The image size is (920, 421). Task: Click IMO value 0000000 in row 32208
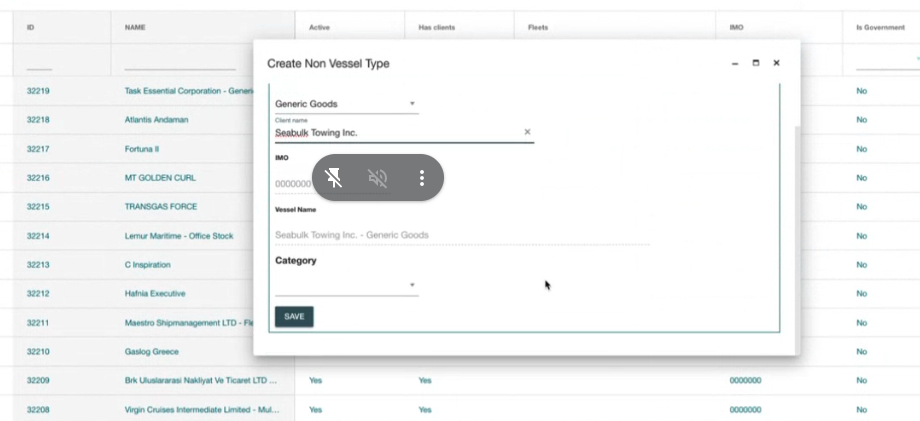click(x=745, y=409)
